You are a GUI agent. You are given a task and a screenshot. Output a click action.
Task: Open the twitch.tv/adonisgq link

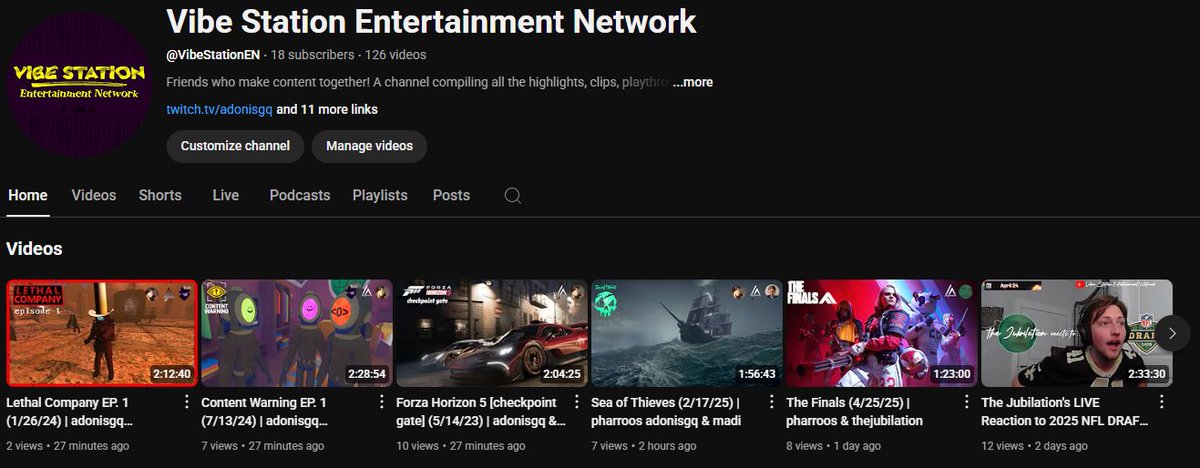click(x=218, y=109)
